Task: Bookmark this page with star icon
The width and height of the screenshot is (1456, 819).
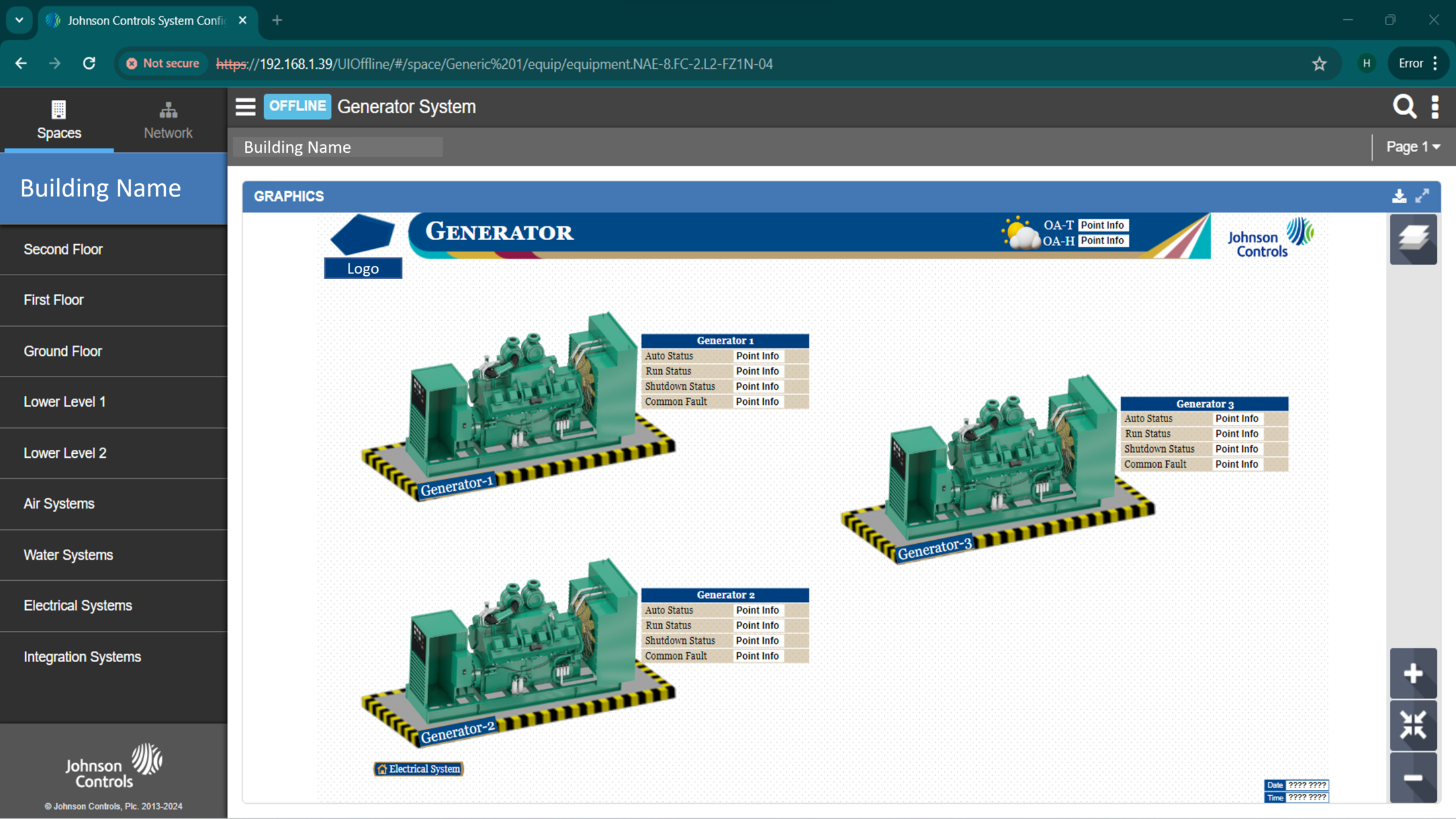Action: [x=1319, y=64]
